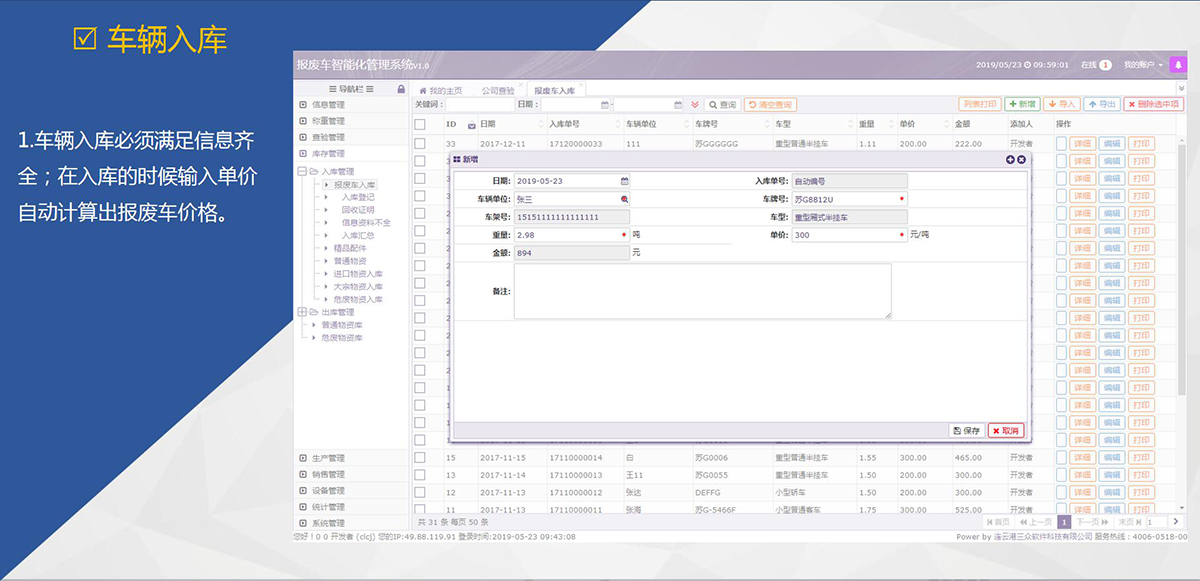
Task: Close the 新增 dialog with X icon
Action: click(x=1021, y=159)
